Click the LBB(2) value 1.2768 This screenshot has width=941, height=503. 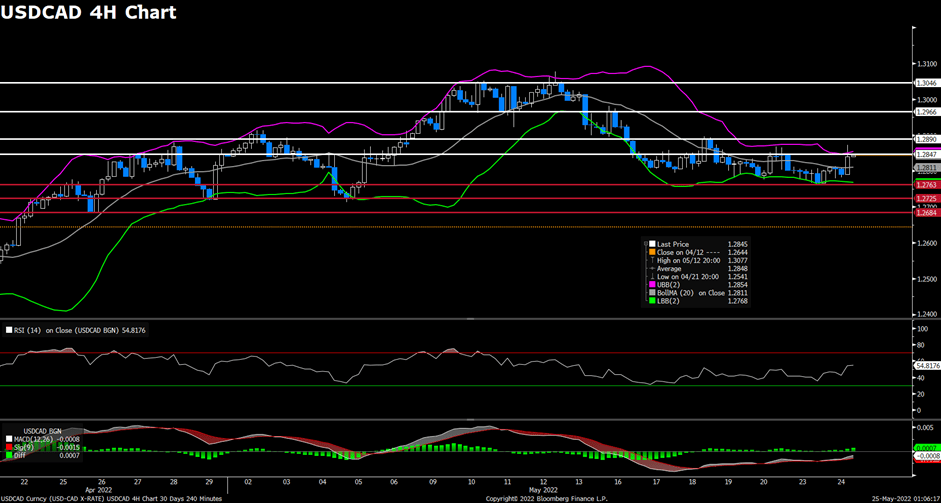738,301
